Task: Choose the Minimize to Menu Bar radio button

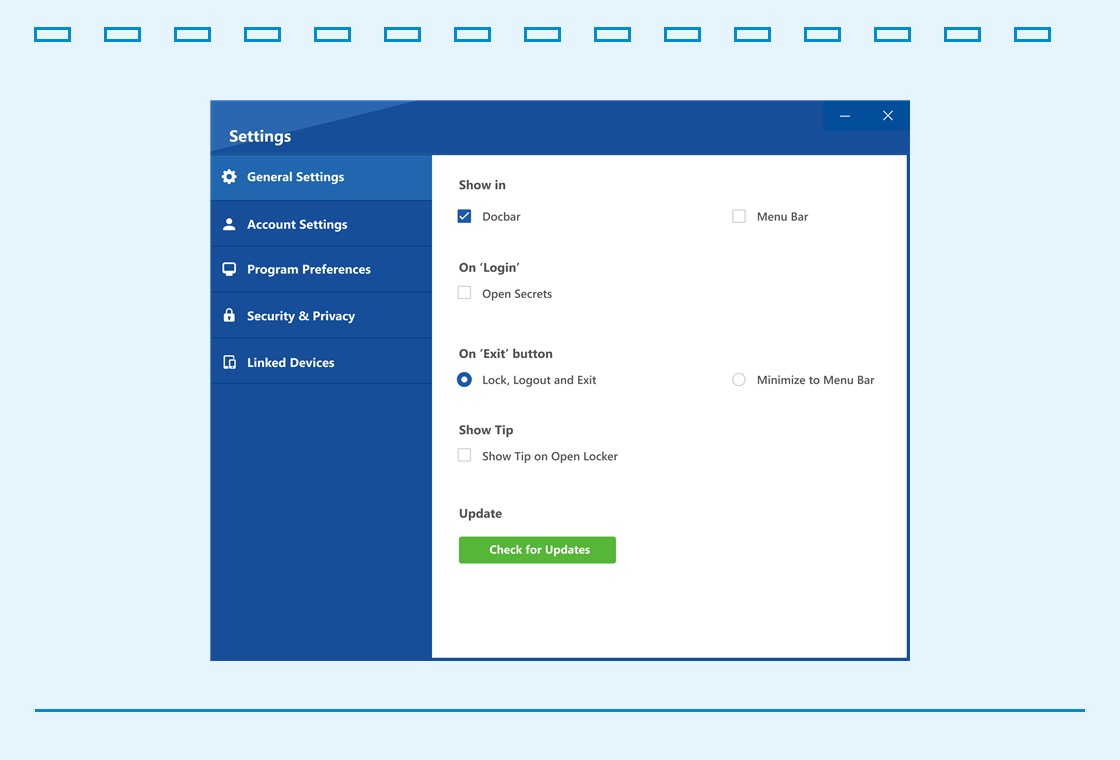Action: tap(739, 379)
